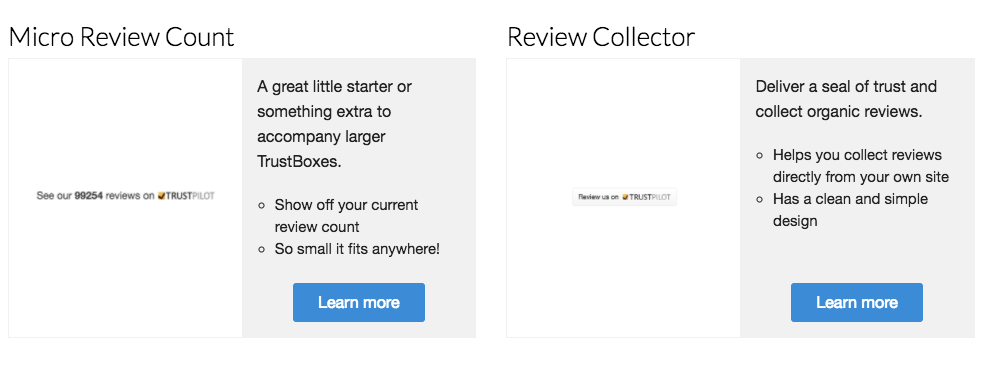Click the white preview area of Micro Review Count
This screenshot has height=372, width=1004.
pos(126,198)
